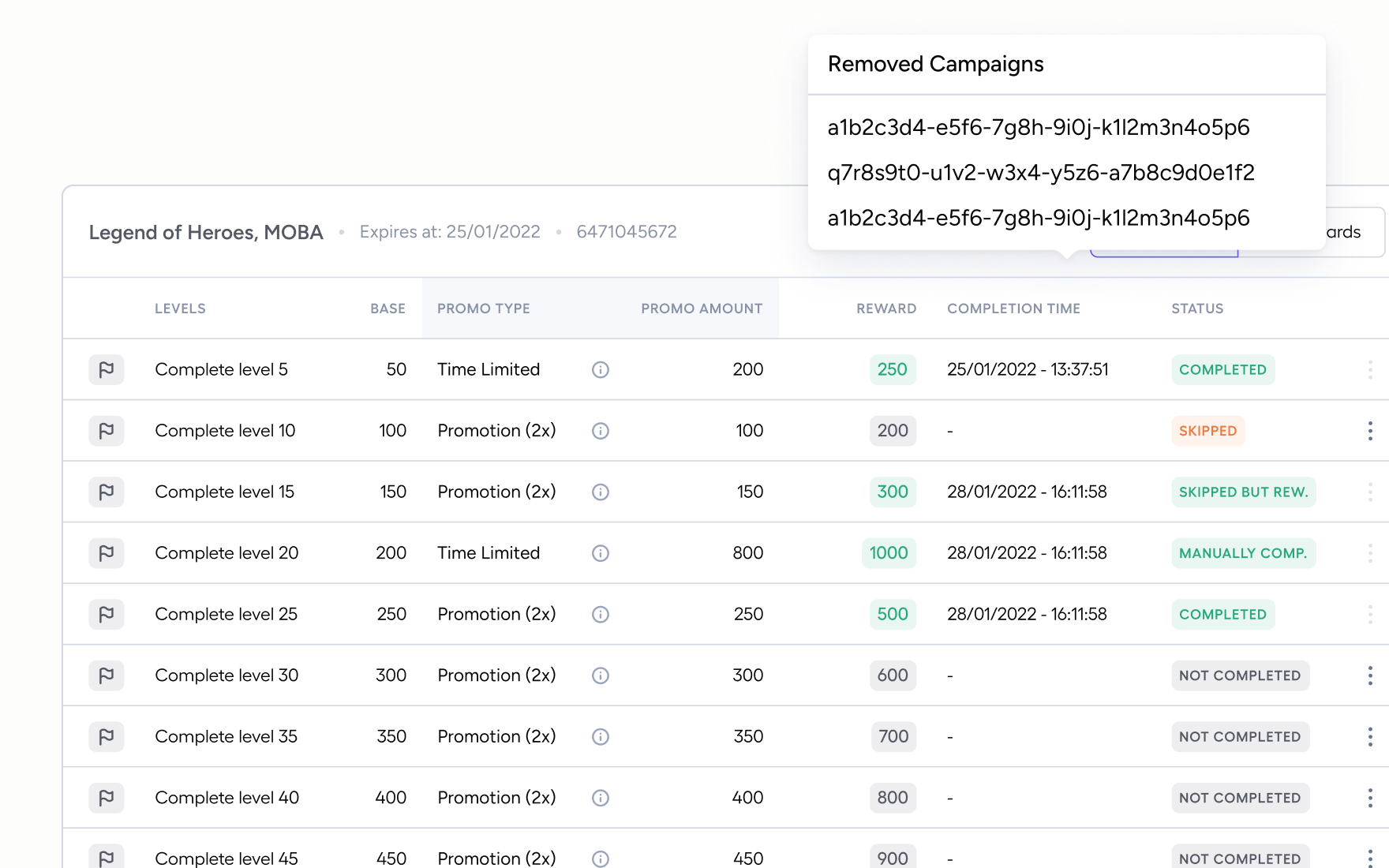
Task: Open promo info icon for Complete level 35
Action: coord(601,736)
